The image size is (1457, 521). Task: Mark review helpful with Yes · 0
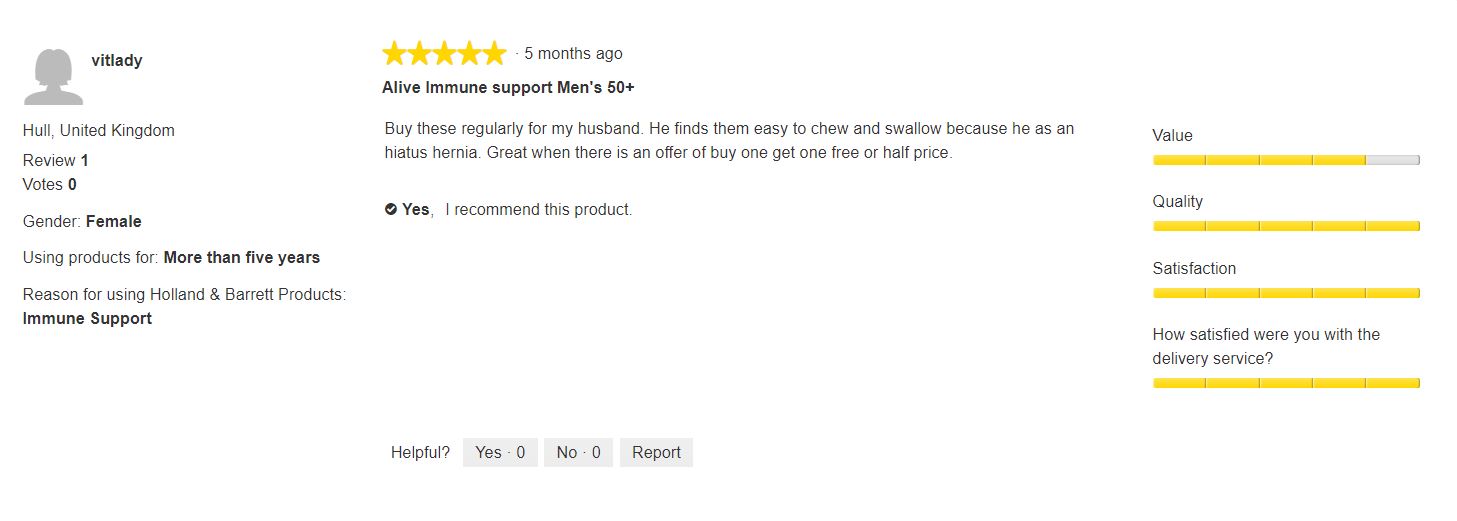[x=500, y=452]
